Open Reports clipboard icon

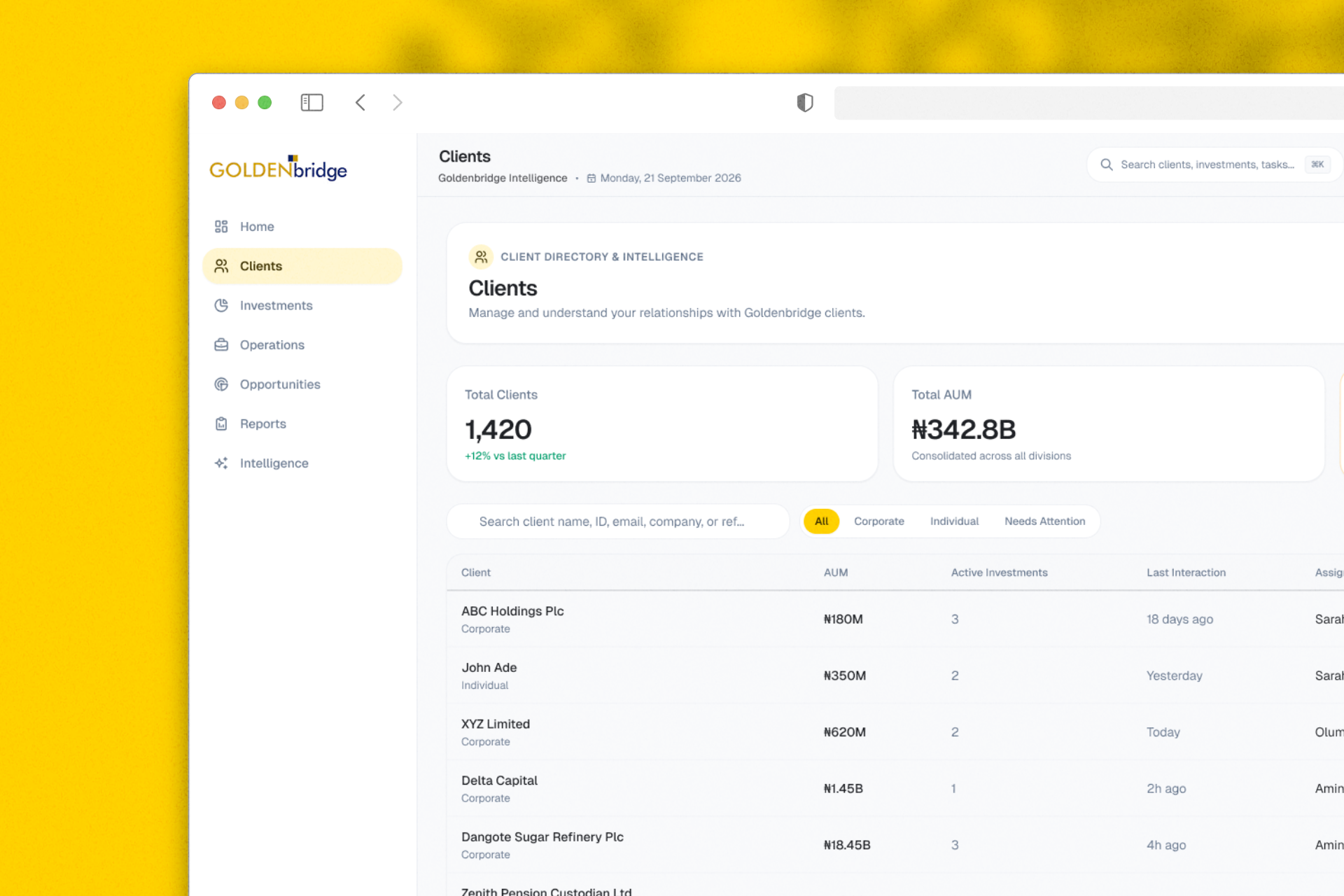click(221, 423)
